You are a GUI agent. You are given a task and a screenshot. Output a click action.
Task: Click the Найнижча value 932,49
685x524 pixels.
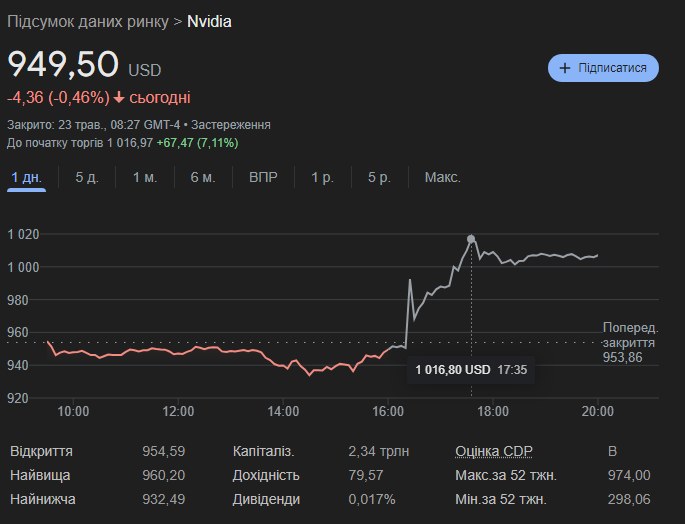pyautogui.click(x=163, y=499)
